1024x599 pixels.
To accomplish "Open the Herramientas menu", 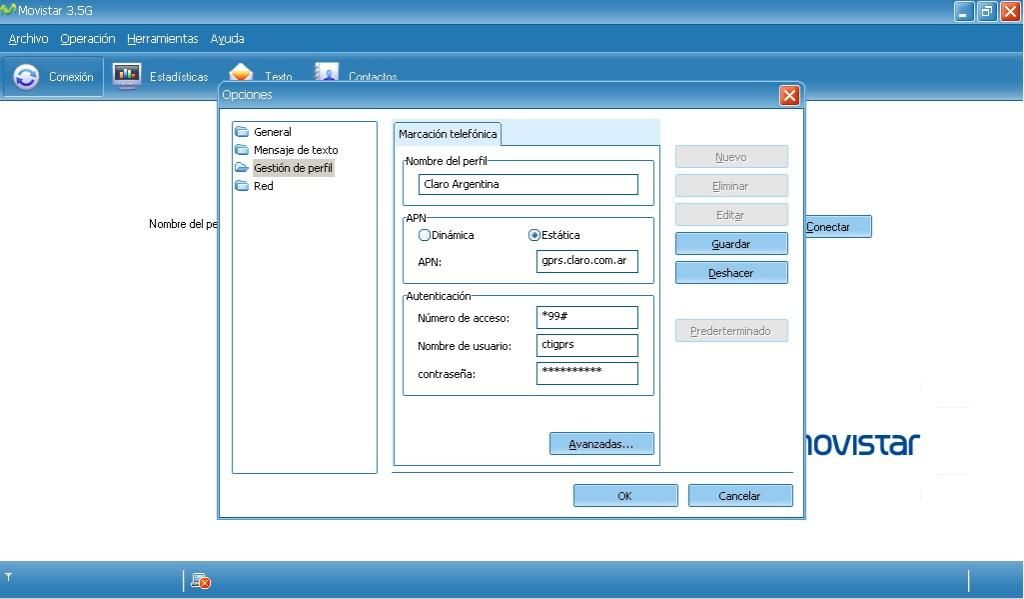I will [163, 39].
